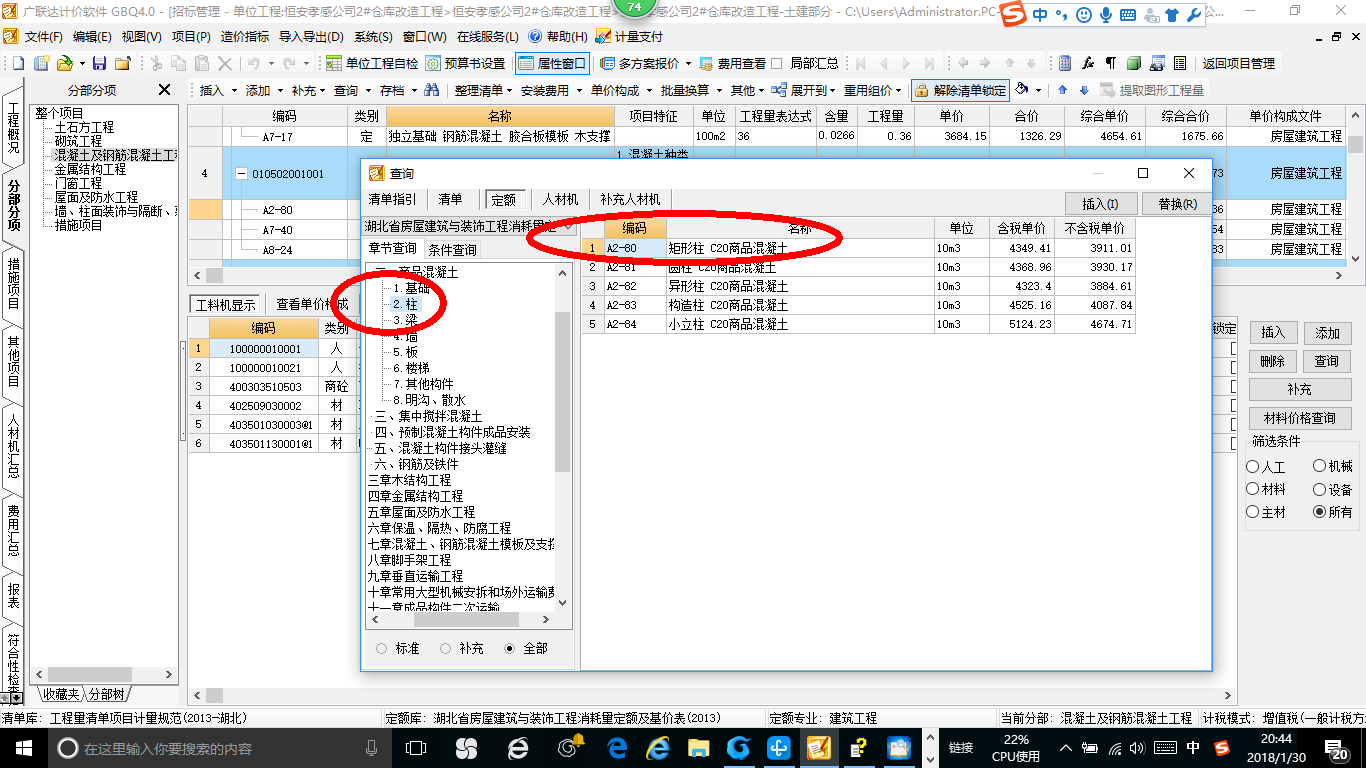Switch to 条件查询 tab
The image size is (1366, 768).
pos(452,249)
